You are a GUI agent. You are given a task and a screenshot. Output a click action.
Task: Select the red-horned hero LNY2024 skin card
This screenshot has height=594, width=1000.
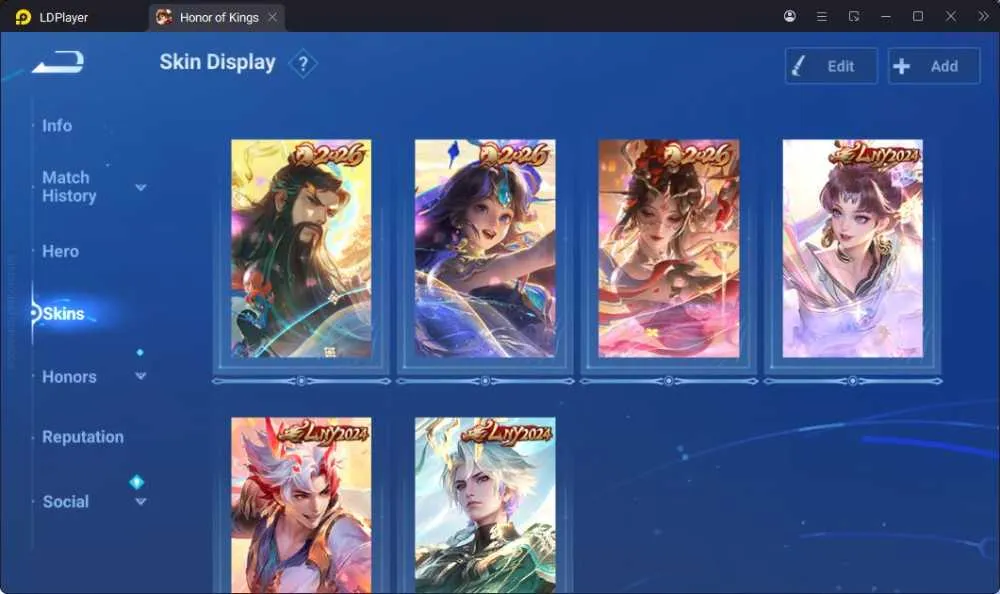tap(301, 505)
